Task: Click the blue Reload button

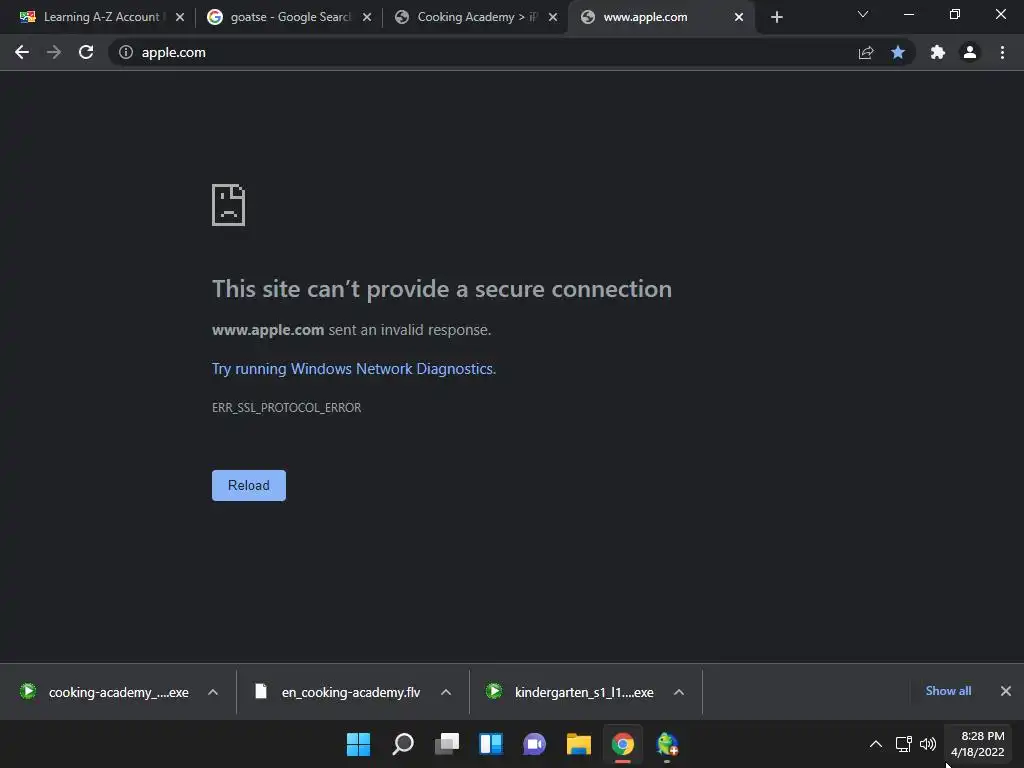Action: point(249,485)
